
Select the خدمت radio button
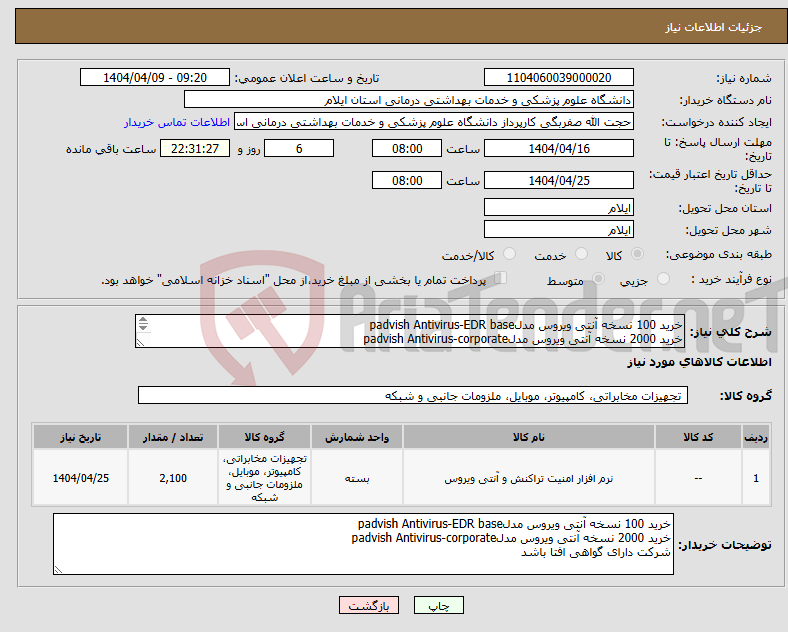[581, 254]
